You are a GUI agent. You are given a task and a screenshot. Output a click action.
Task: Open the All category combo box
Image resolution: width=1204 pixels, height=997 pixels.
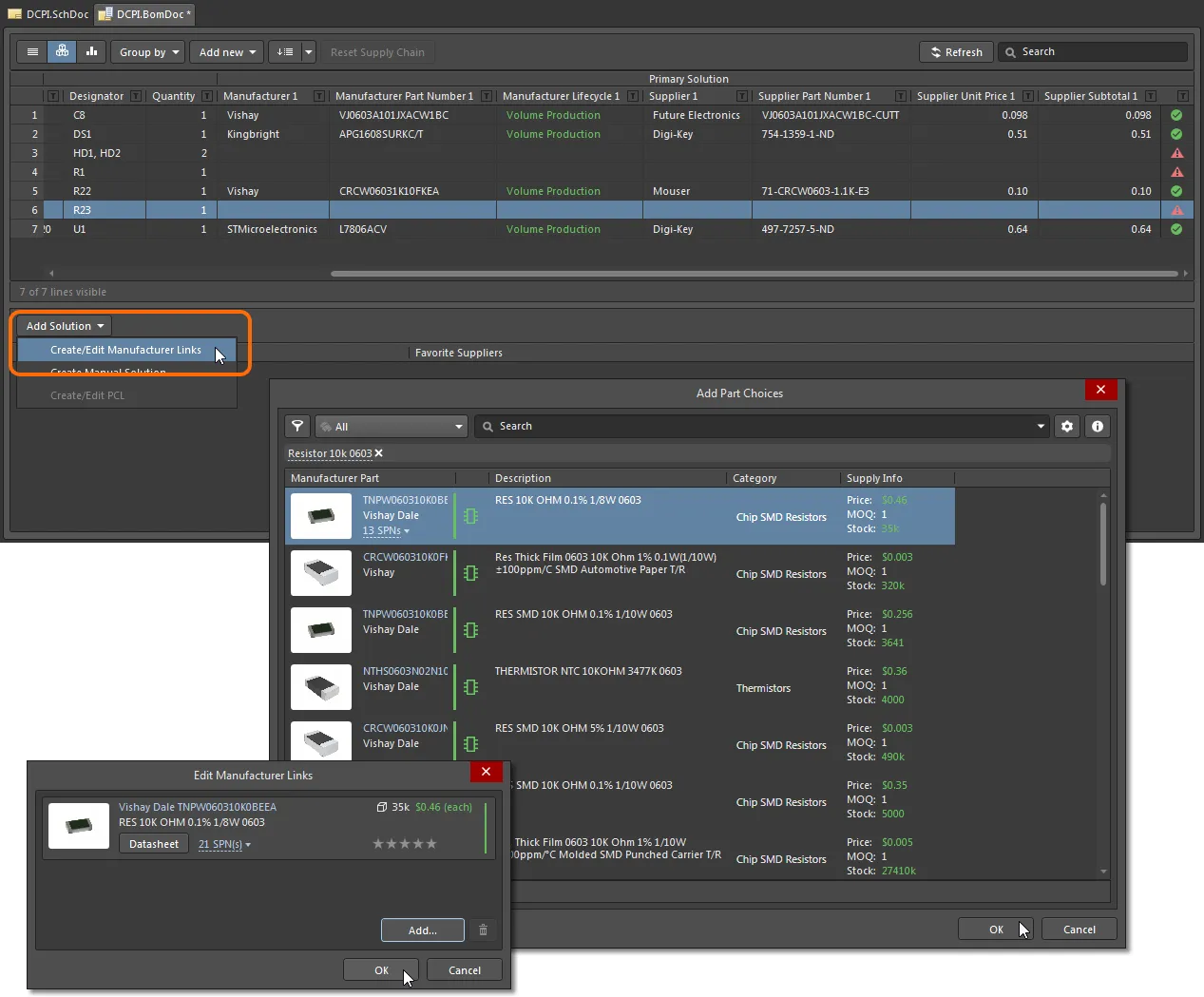(392, 426)
